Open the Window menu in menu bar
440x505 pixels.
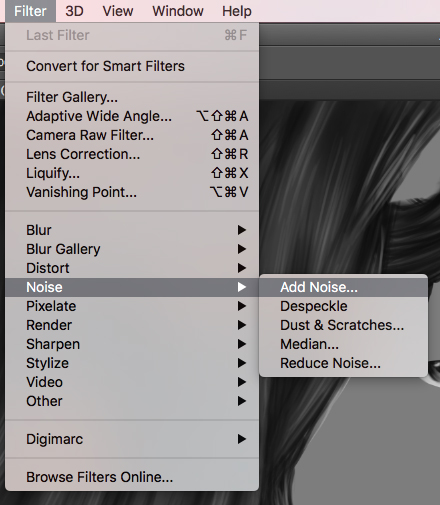178,11
